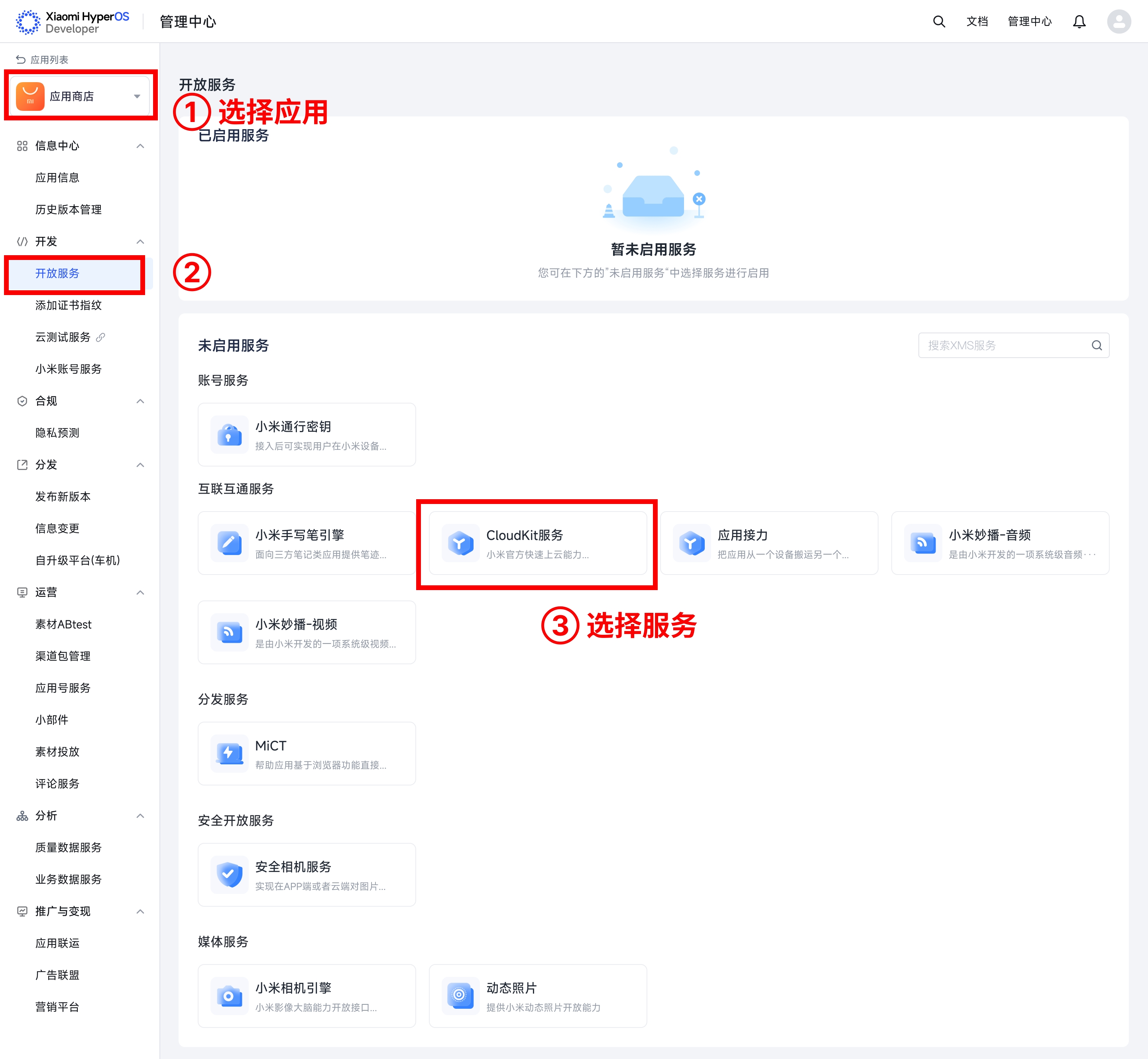Open 广告联盟 in the sidebar

pos(57,975)
